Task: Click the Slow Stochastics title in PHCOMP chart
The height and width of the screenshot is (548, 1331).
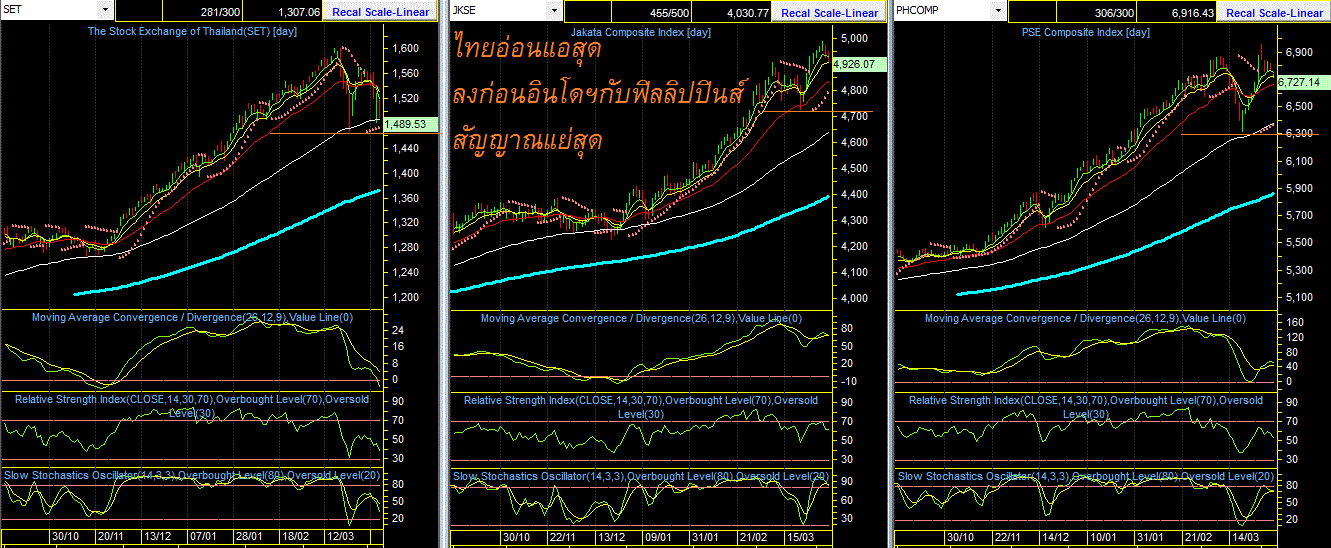Action: [1085, 476]
